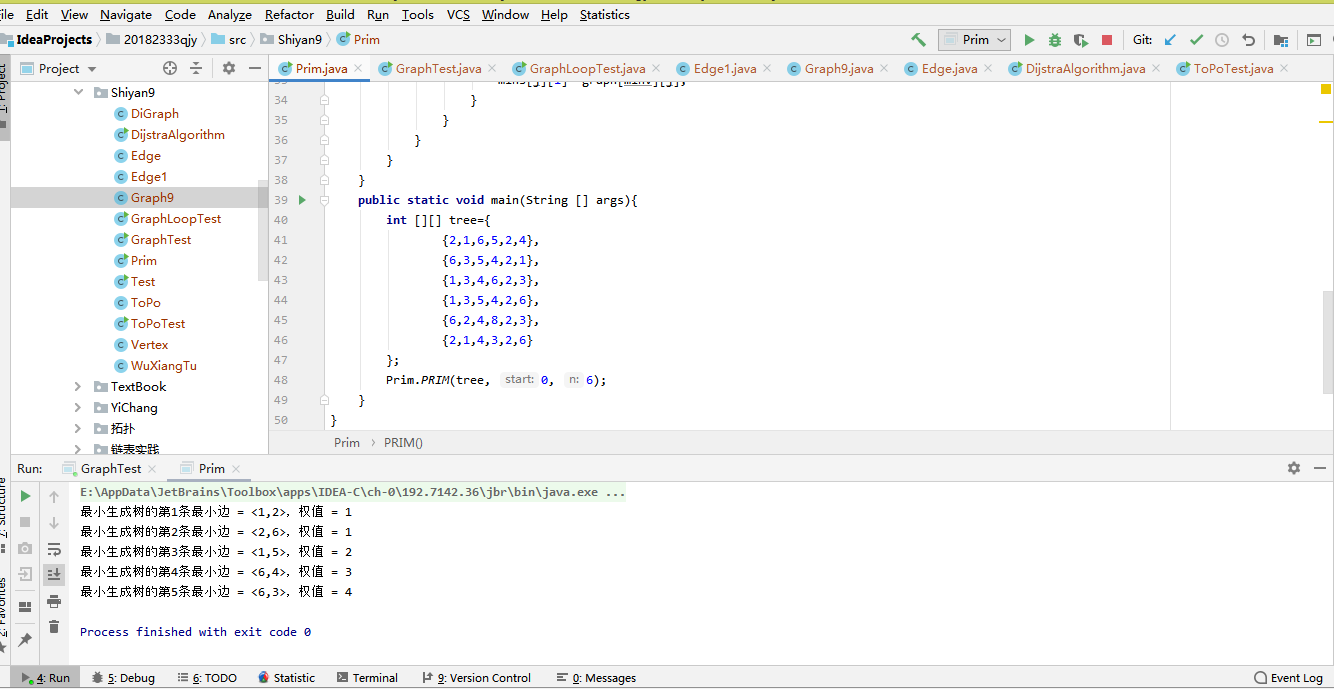Switch to the GraphTest.java editor tab
Screen dimensions: 1334x689
[x=437, y=69]
